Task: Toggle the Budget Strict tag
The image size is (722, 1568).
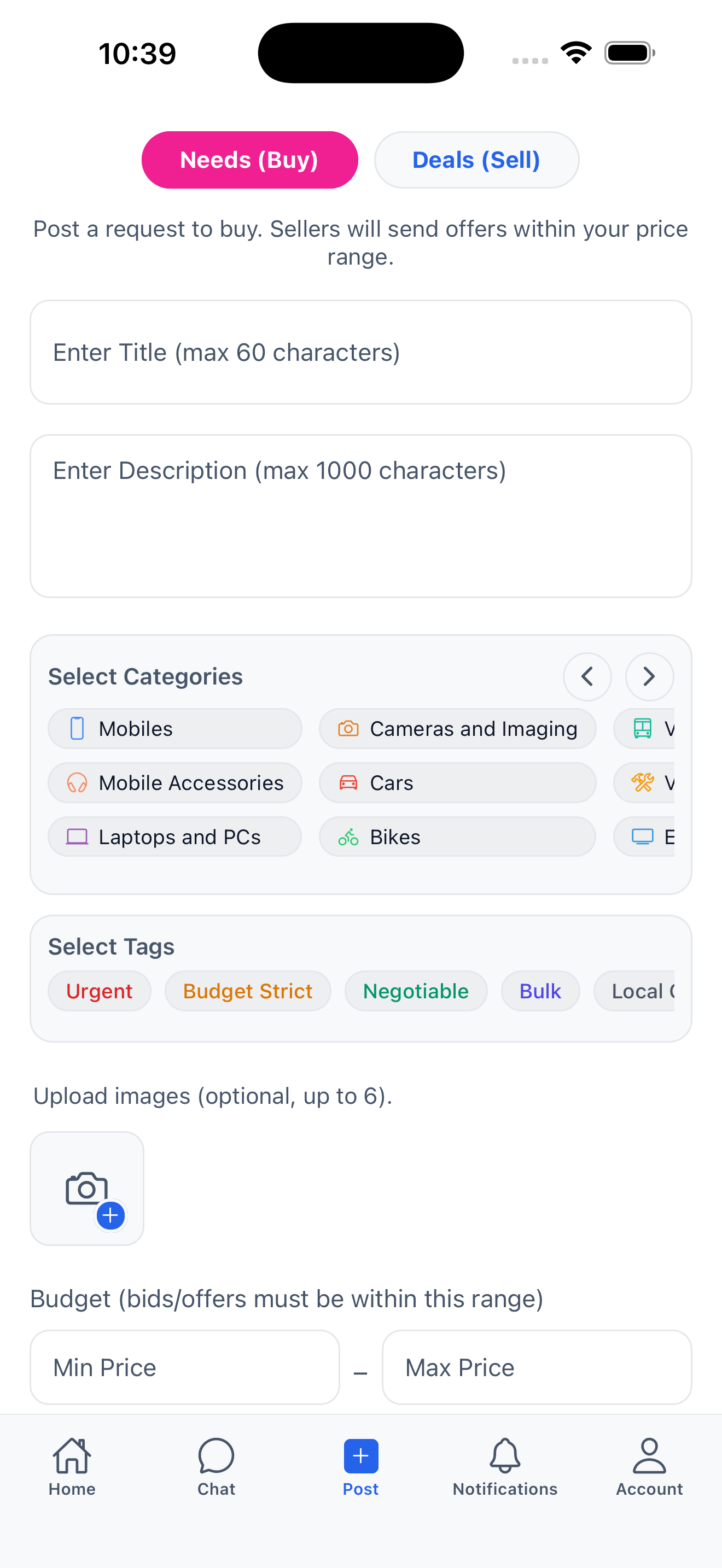Action: (248, 991)
